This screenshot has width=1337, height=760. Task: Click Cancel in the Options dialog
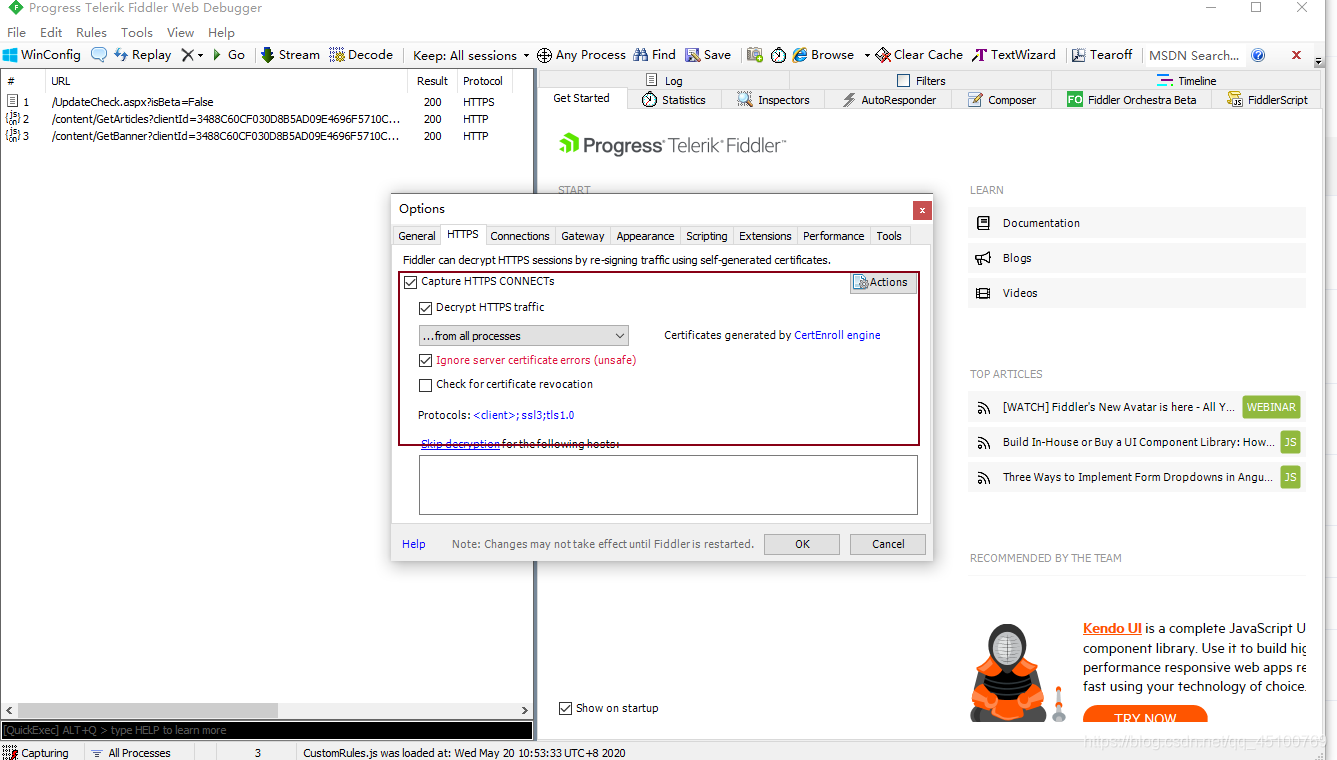click(888, 544)
